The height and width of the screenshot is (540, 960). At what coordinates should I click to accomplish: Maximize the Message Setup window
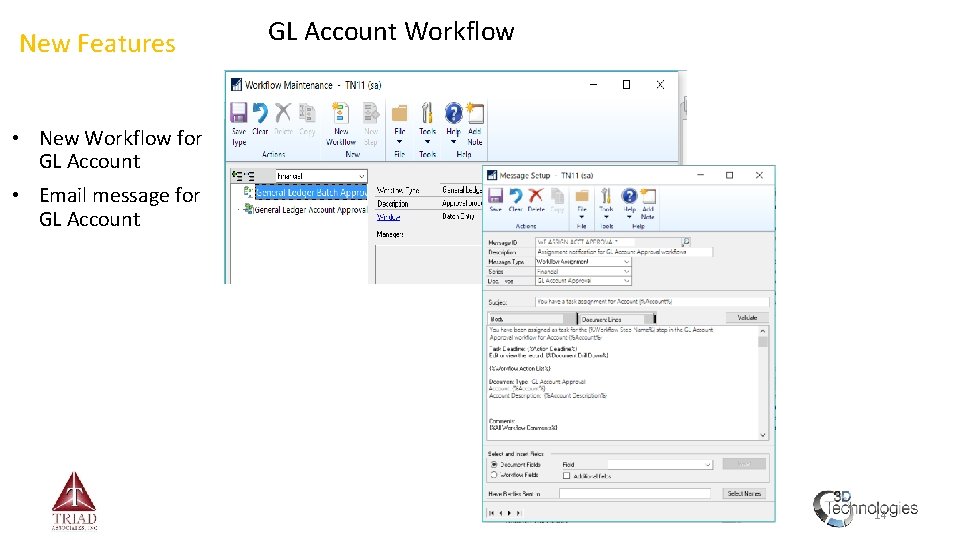[729, 175]
